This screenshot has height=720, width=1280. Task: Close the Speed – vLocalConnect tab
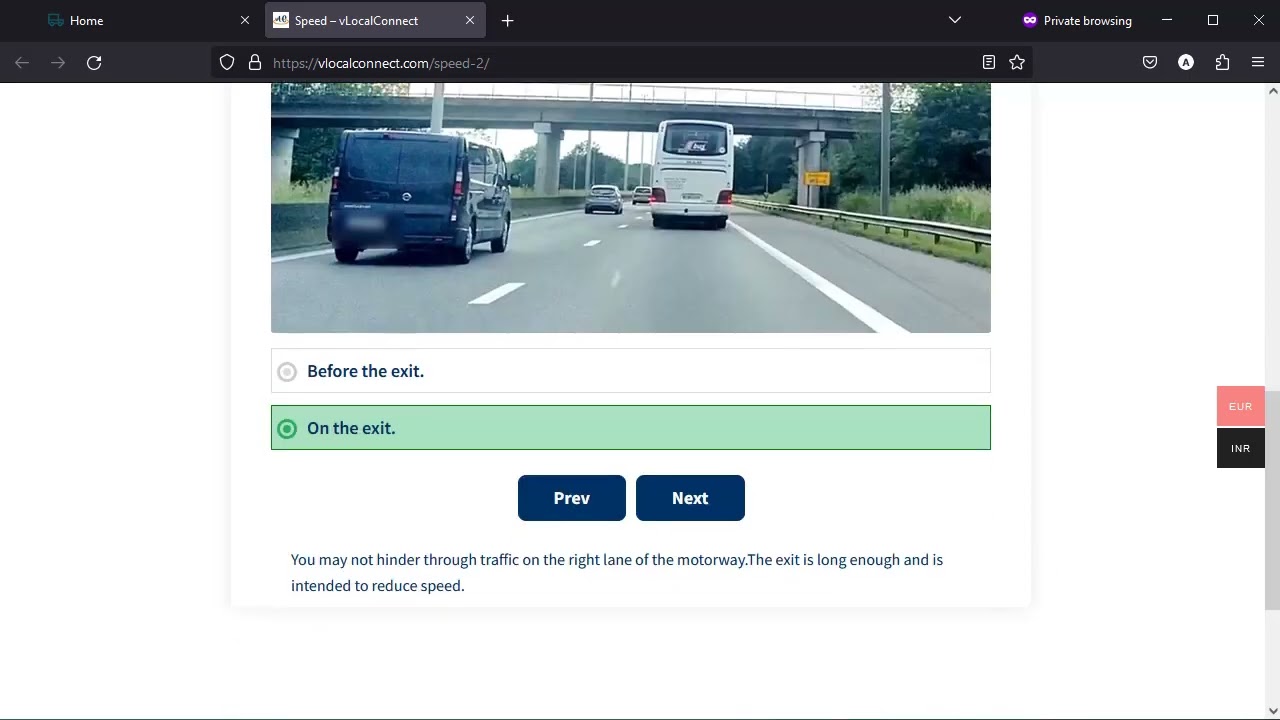click(470, 20)
